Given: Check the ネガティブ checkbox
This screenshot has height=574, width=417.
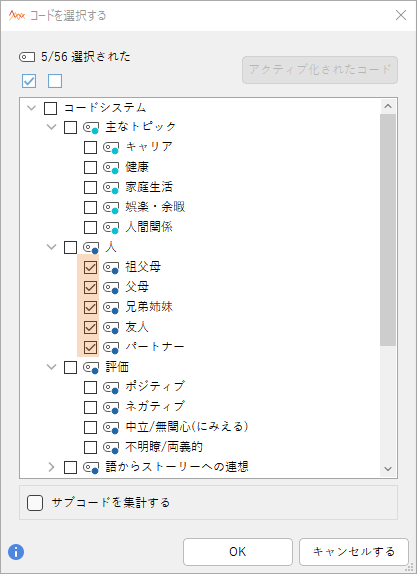Looking at the screenshot, I should (x=90, y=407).
